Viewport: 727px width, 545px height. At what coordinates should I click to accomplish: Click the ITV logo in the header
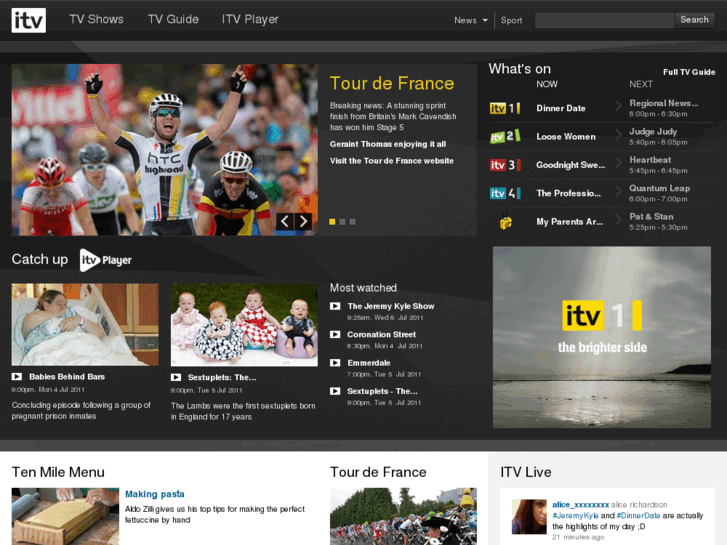coord(29,20)
